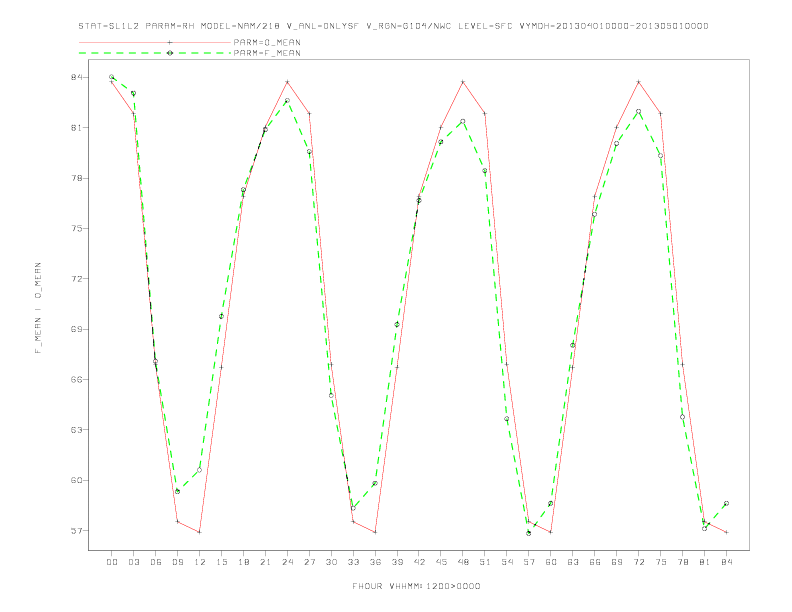The image size is (792, 612).
Task: Click the x-axis tick label 48
Action: pyautogui.click(x=463, y=562)
